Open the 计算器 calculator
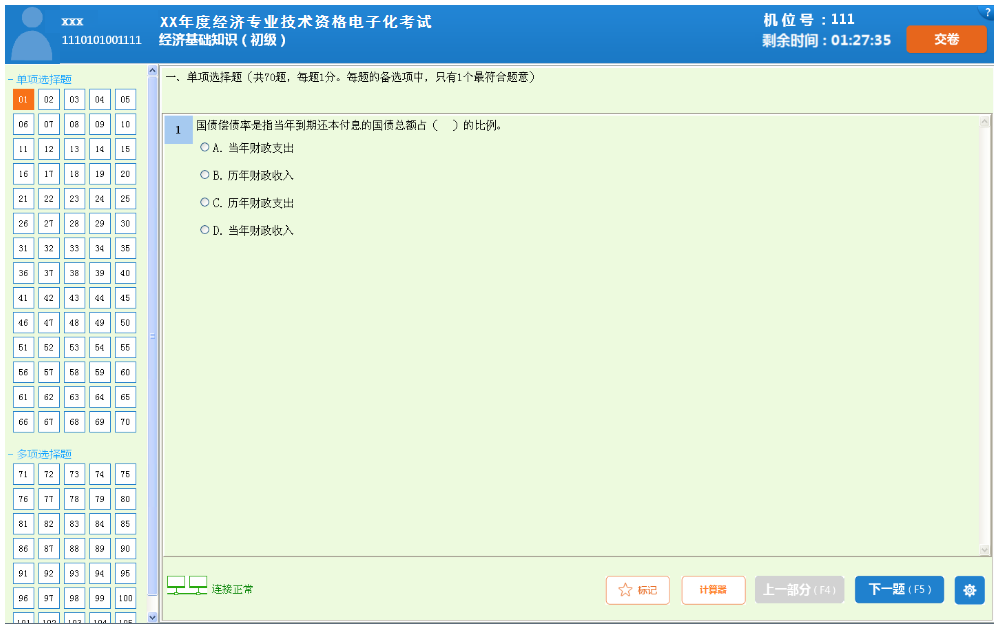The width and height of the screenshot is (1001, 627). coord(713,590)
